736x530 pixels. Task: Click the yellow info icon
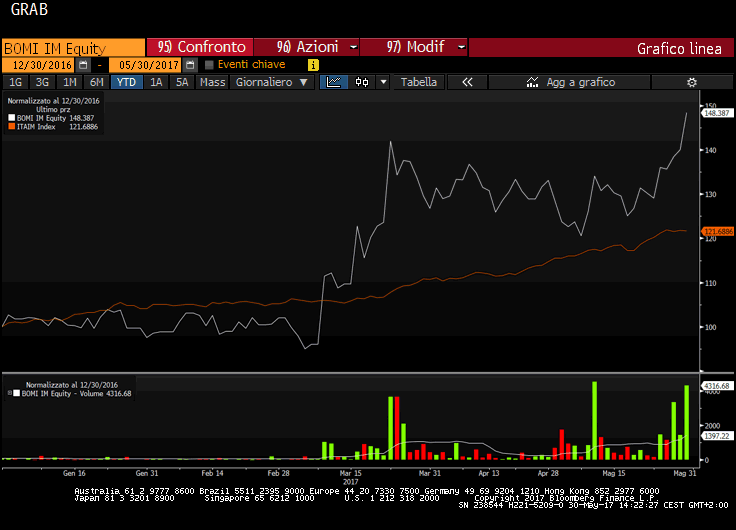click(313, 65)
